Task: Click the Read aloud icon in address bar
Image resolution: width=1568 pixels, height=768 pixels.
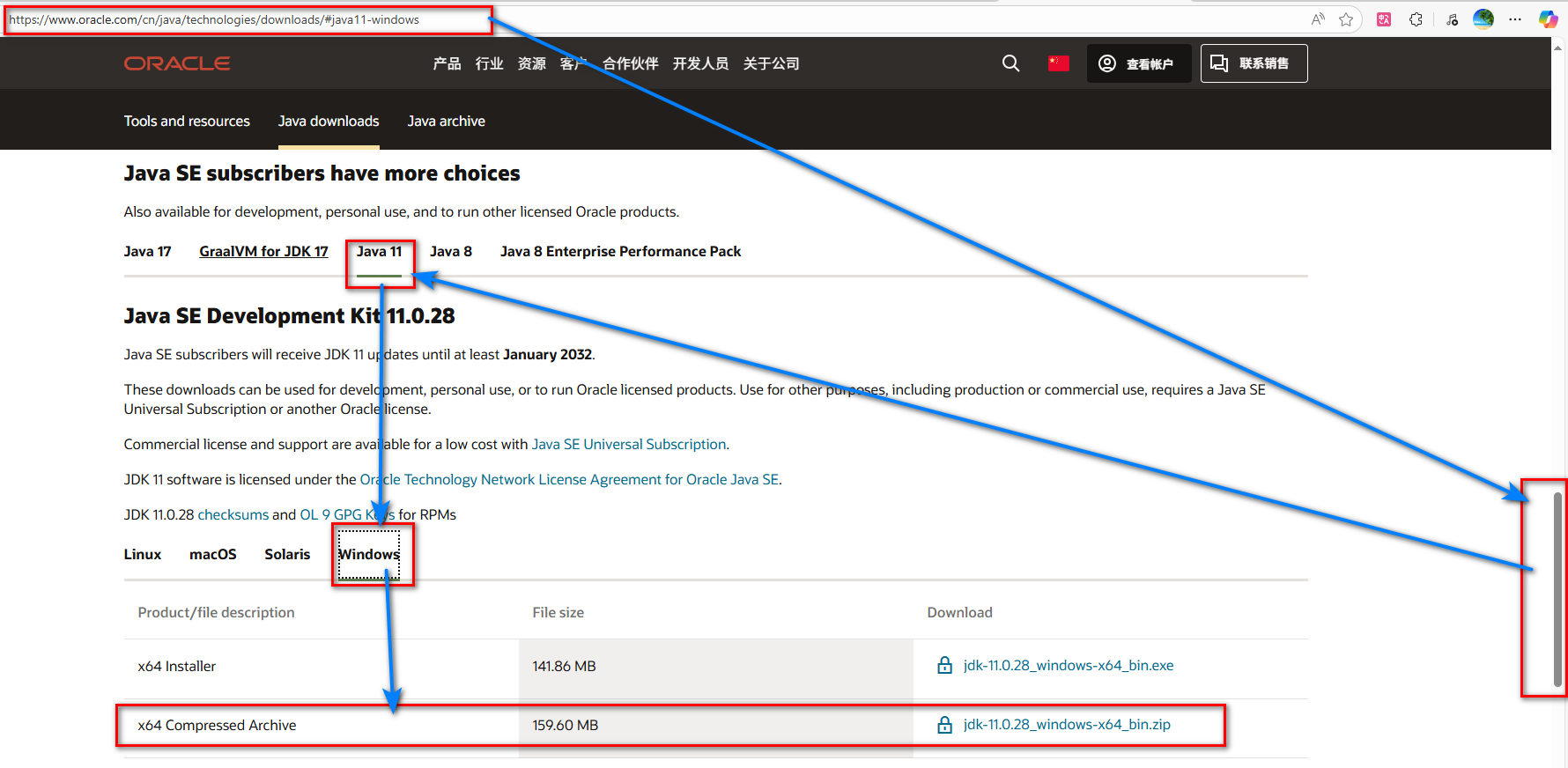Action: coord(1318,19)
